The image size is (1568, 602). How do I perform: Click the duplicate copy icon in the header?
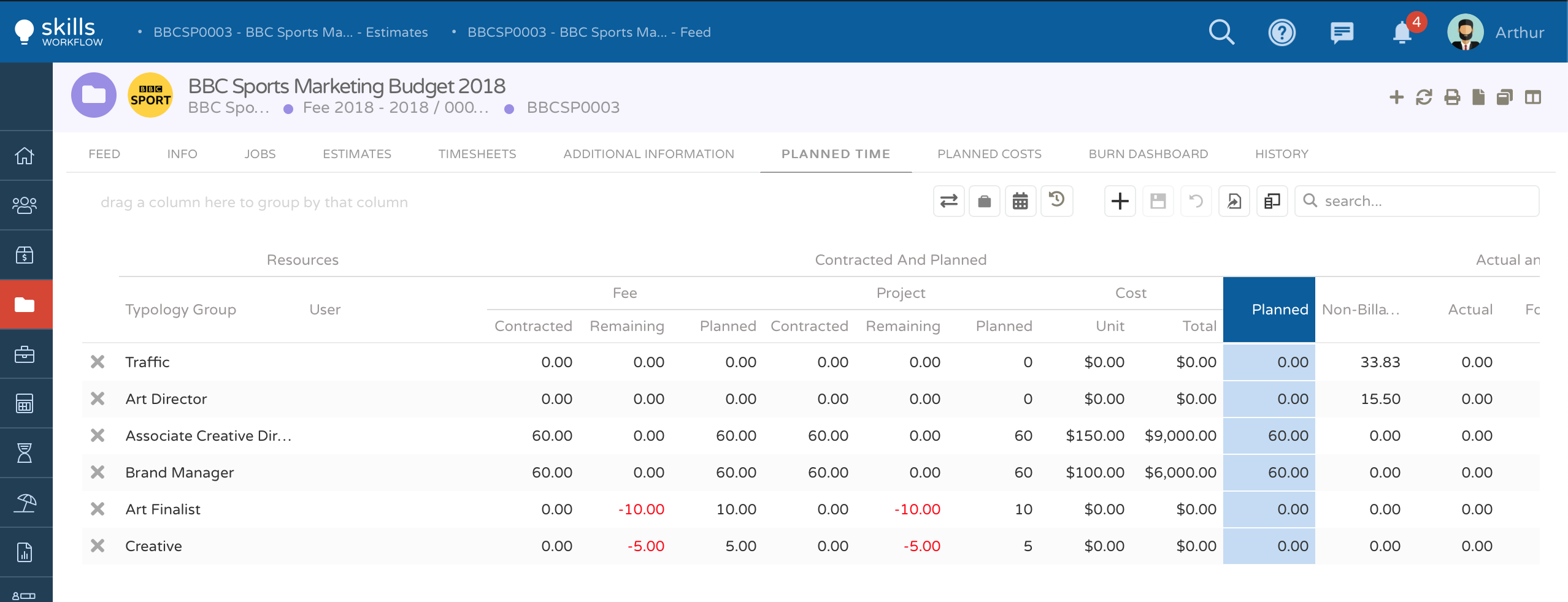(1505, 97)
